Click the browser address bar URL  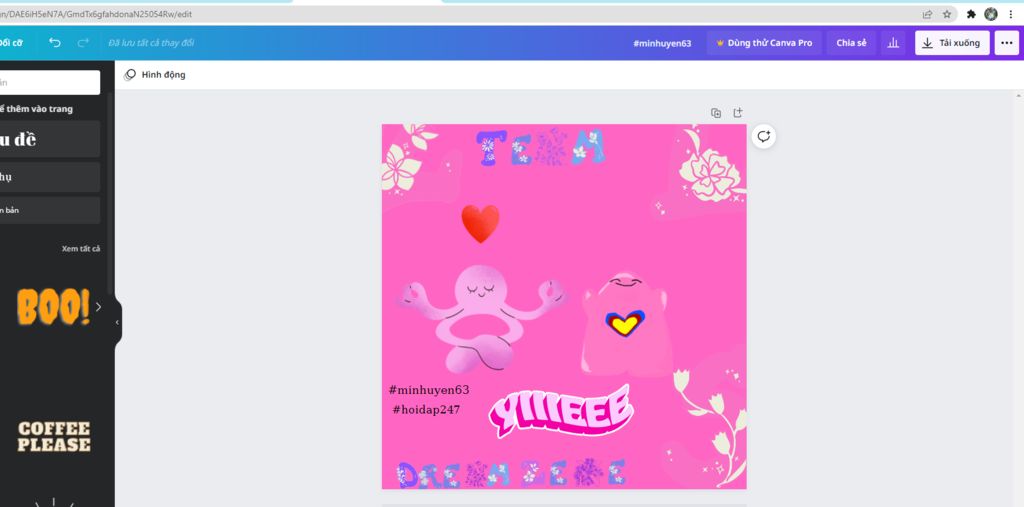[96, 14]
